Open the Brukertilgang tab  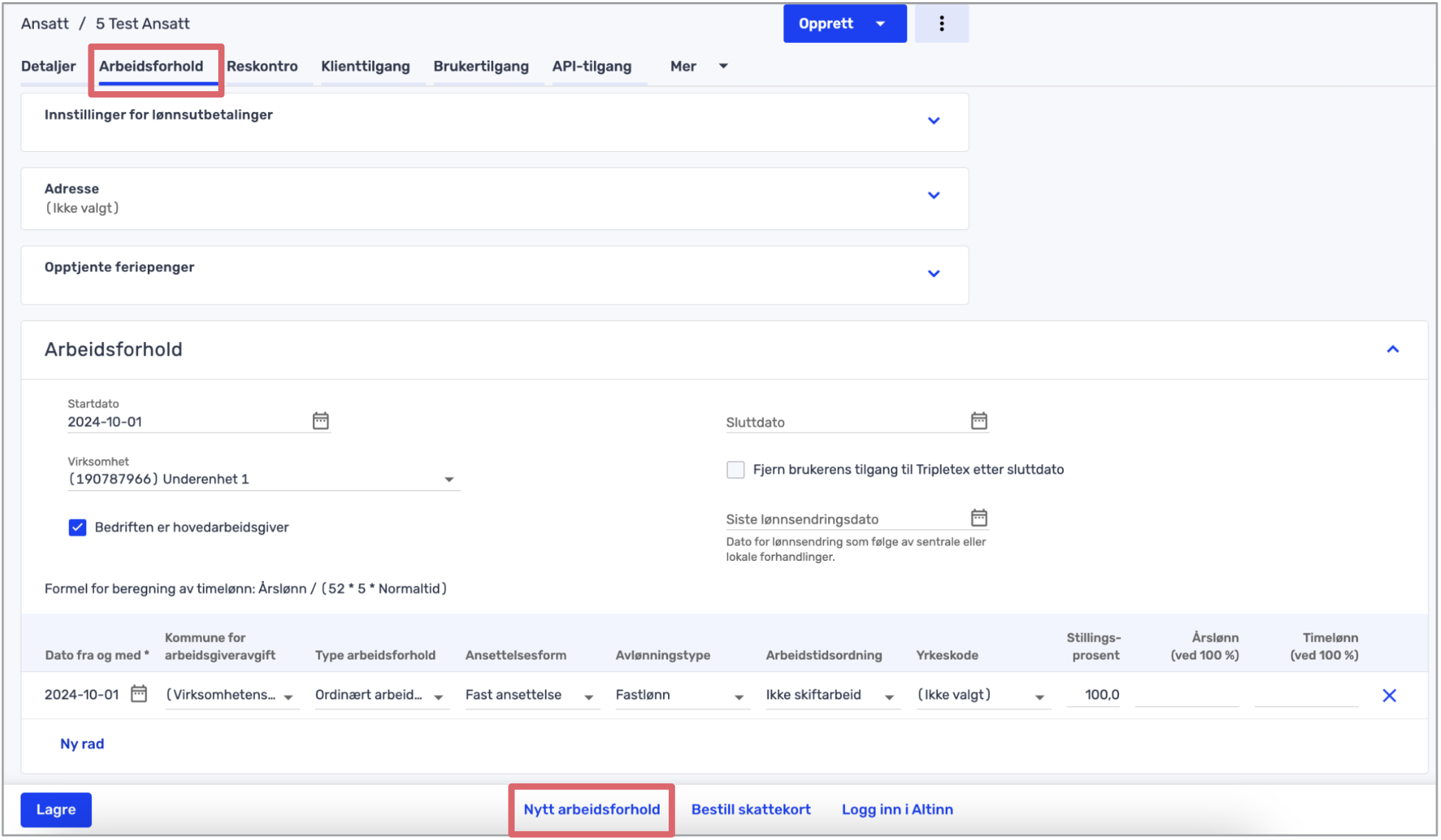point(481,66)
